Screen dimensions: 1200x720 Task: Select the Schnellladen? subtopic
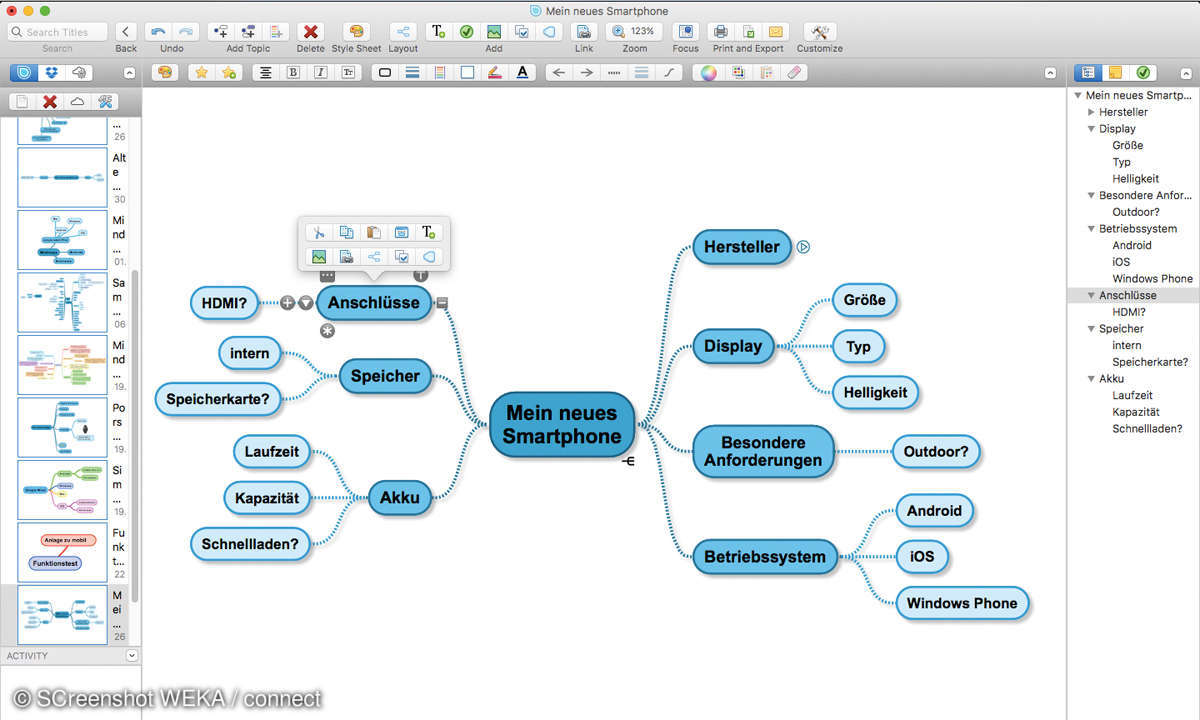tap(250, 544)
